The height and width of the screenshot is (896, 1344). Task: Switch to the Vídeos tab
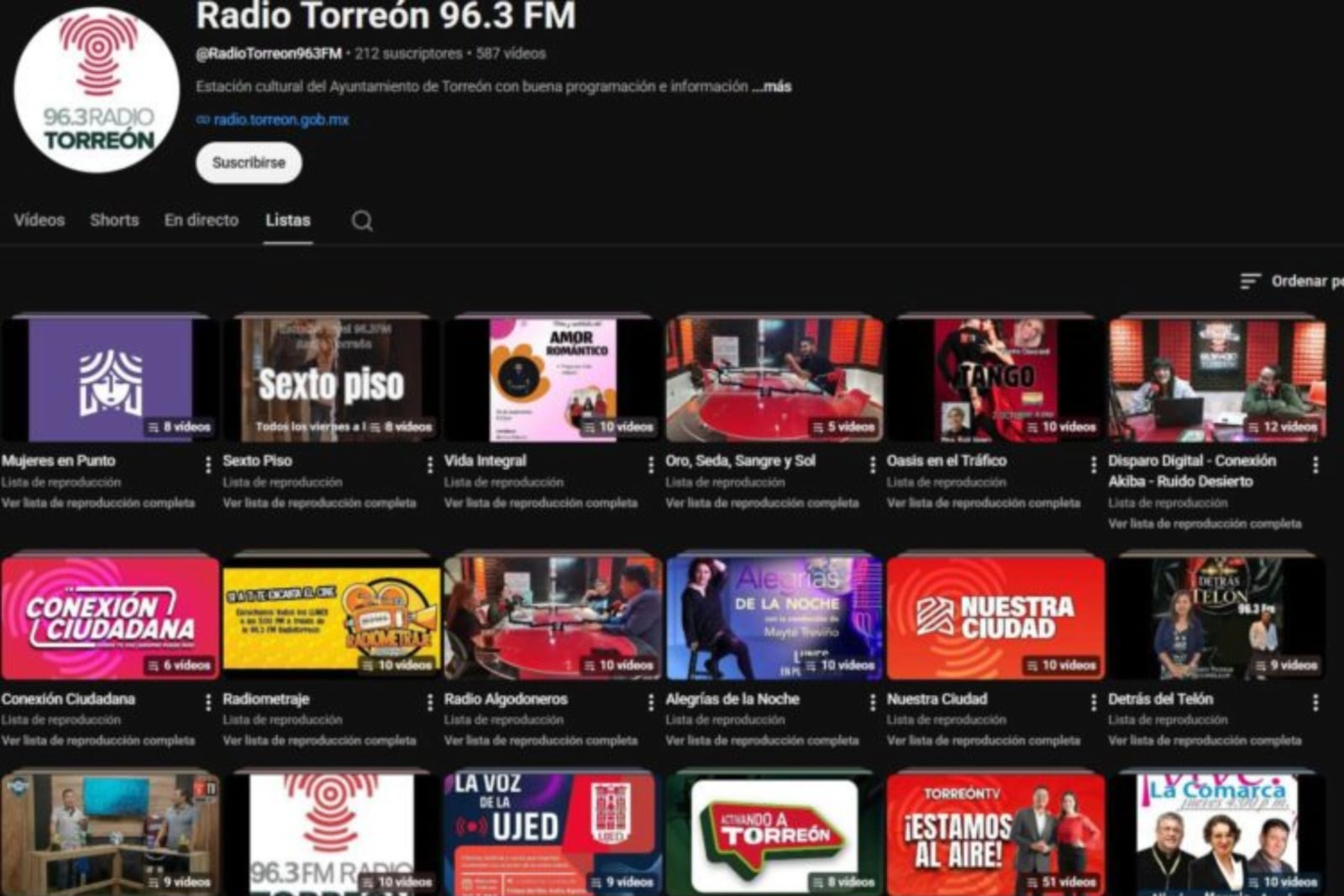(39, 220)
